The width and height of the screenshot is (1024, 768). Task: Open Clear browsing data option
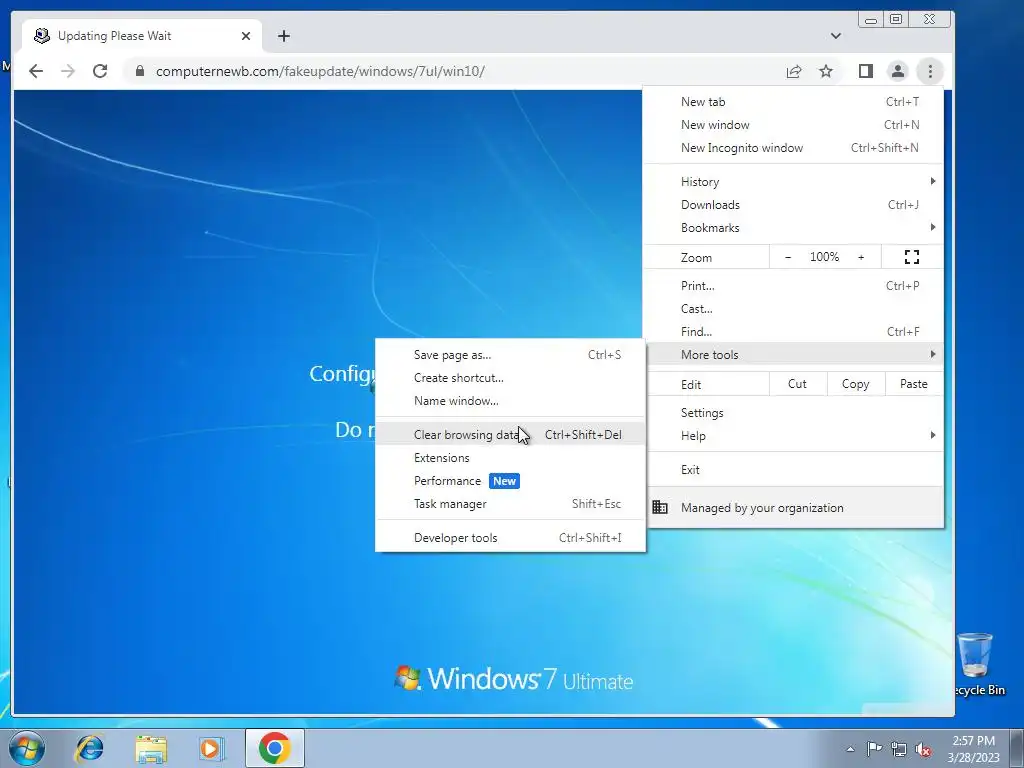coord(510,434)
